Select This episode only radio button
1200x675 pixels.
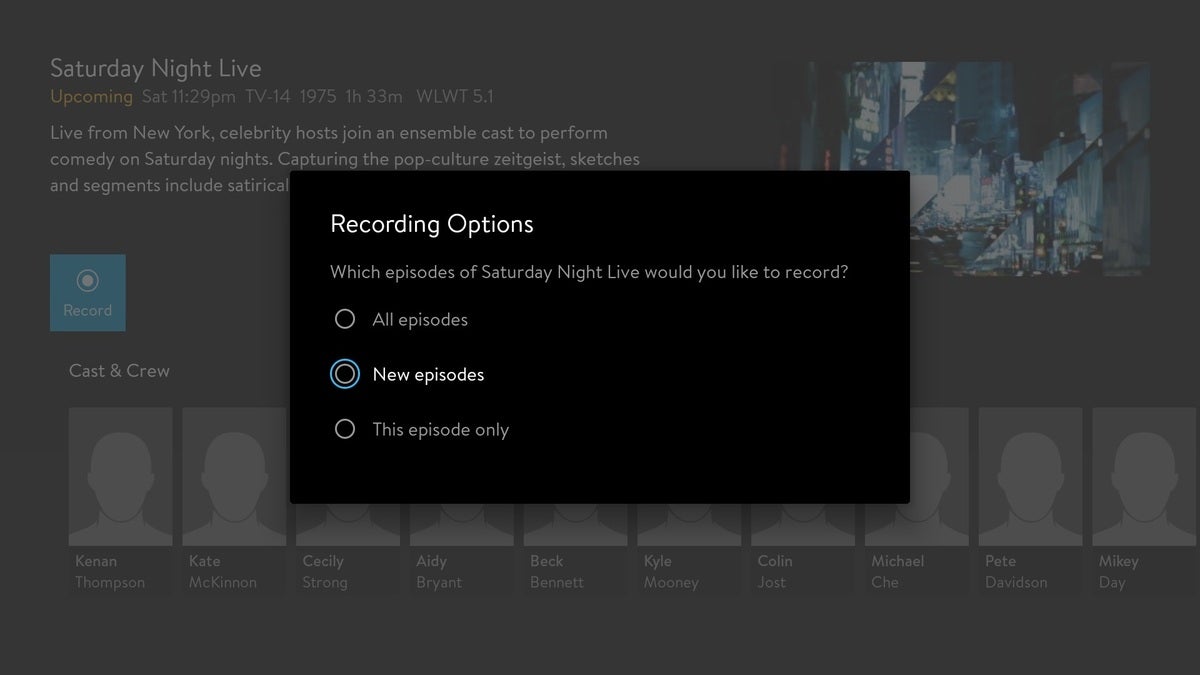click(345, 429)
